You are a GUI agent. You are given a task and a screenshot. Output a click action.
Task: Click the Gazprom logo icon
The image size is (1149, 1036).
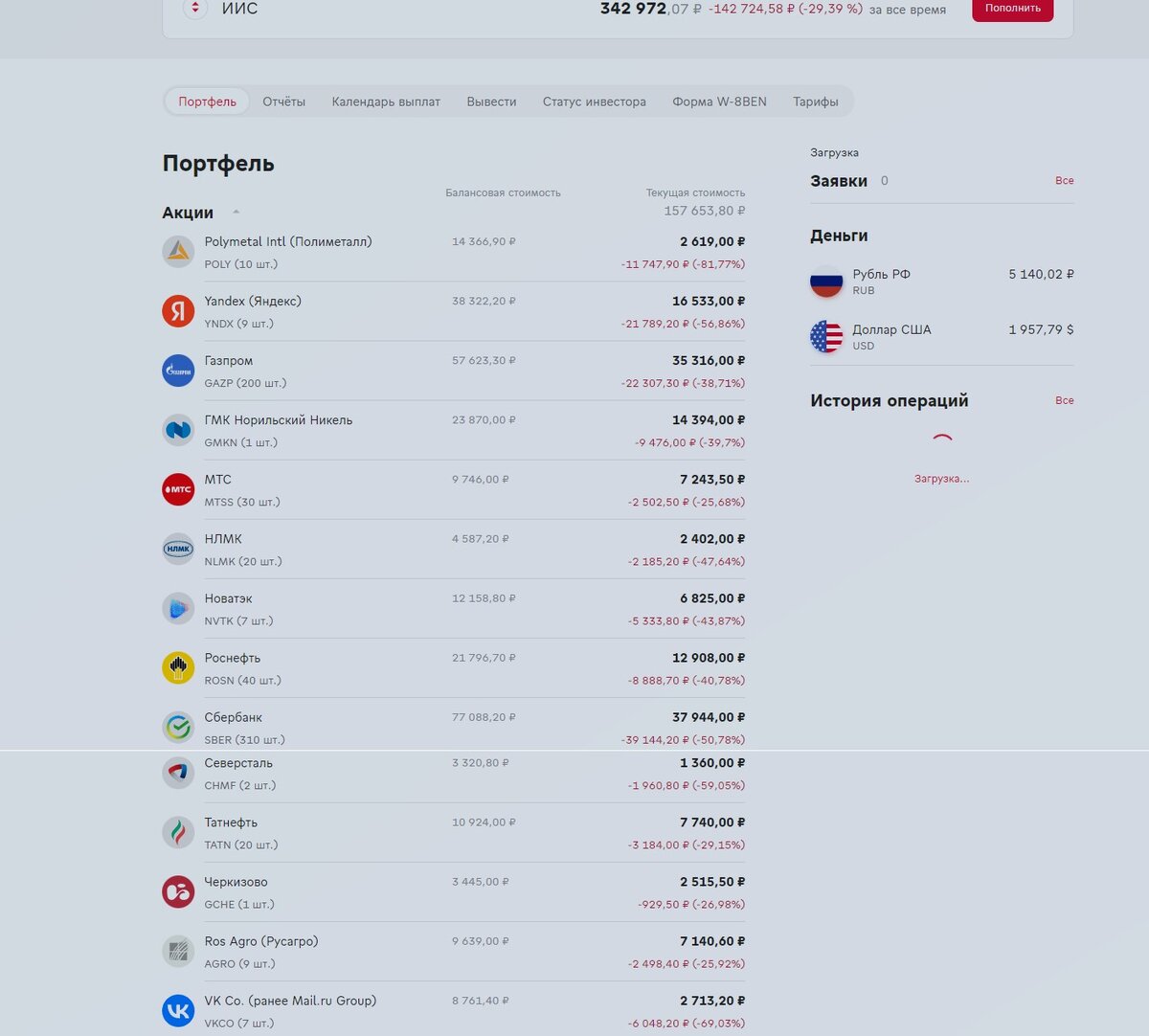pos(178,371)
